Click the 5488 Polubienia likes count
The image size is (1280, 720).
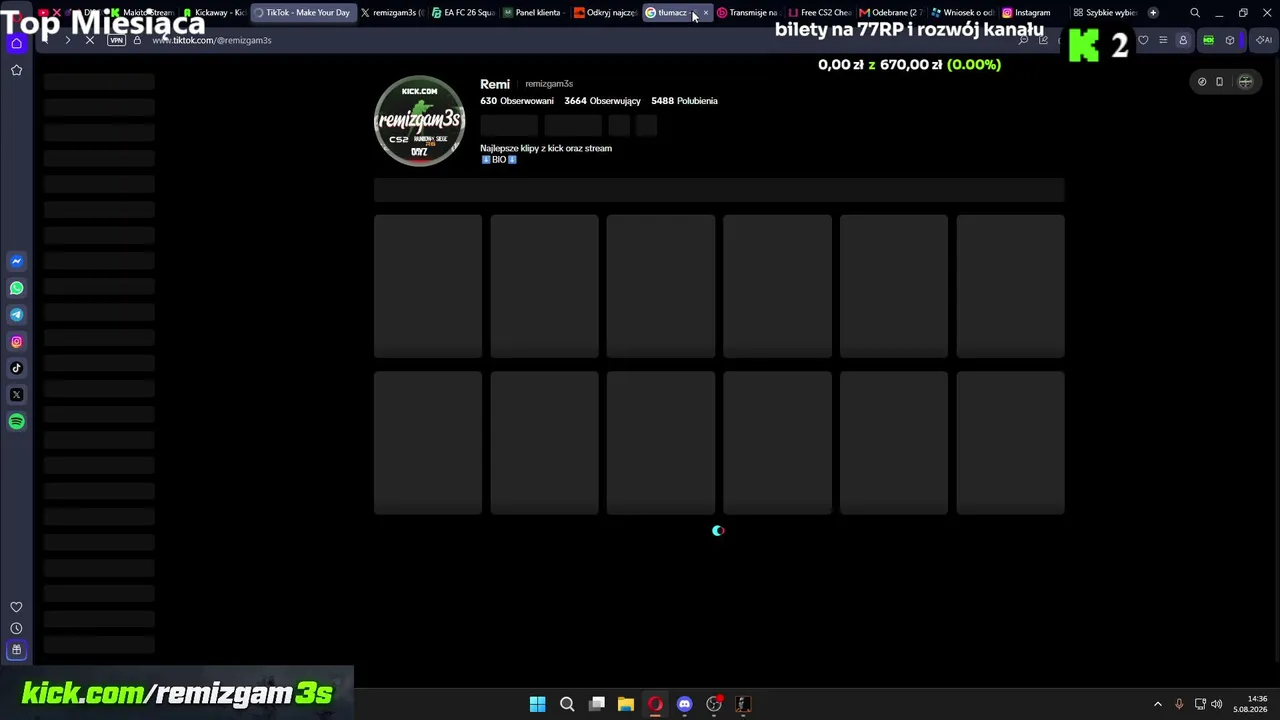(684, 101)
